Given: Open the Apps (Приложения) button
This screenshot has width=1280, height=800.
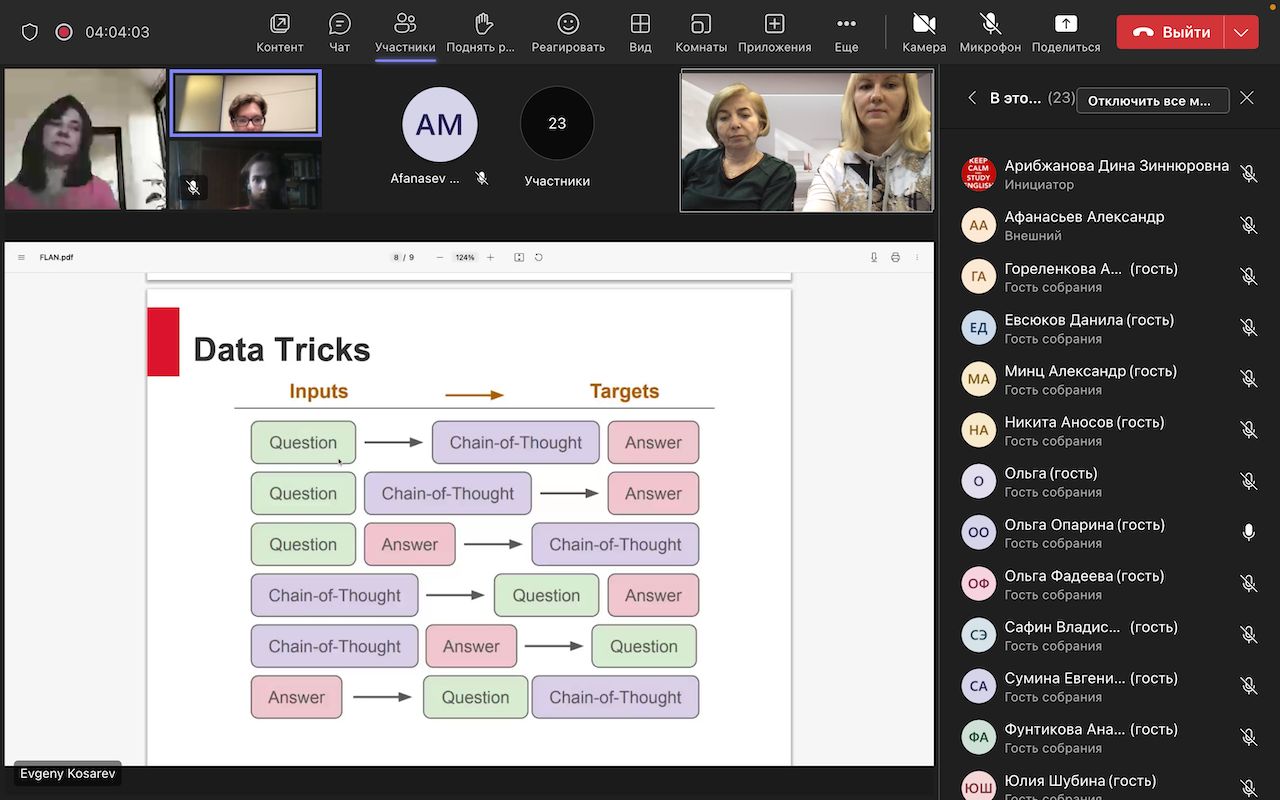Looking at the screenshot, I should point(774,24).
